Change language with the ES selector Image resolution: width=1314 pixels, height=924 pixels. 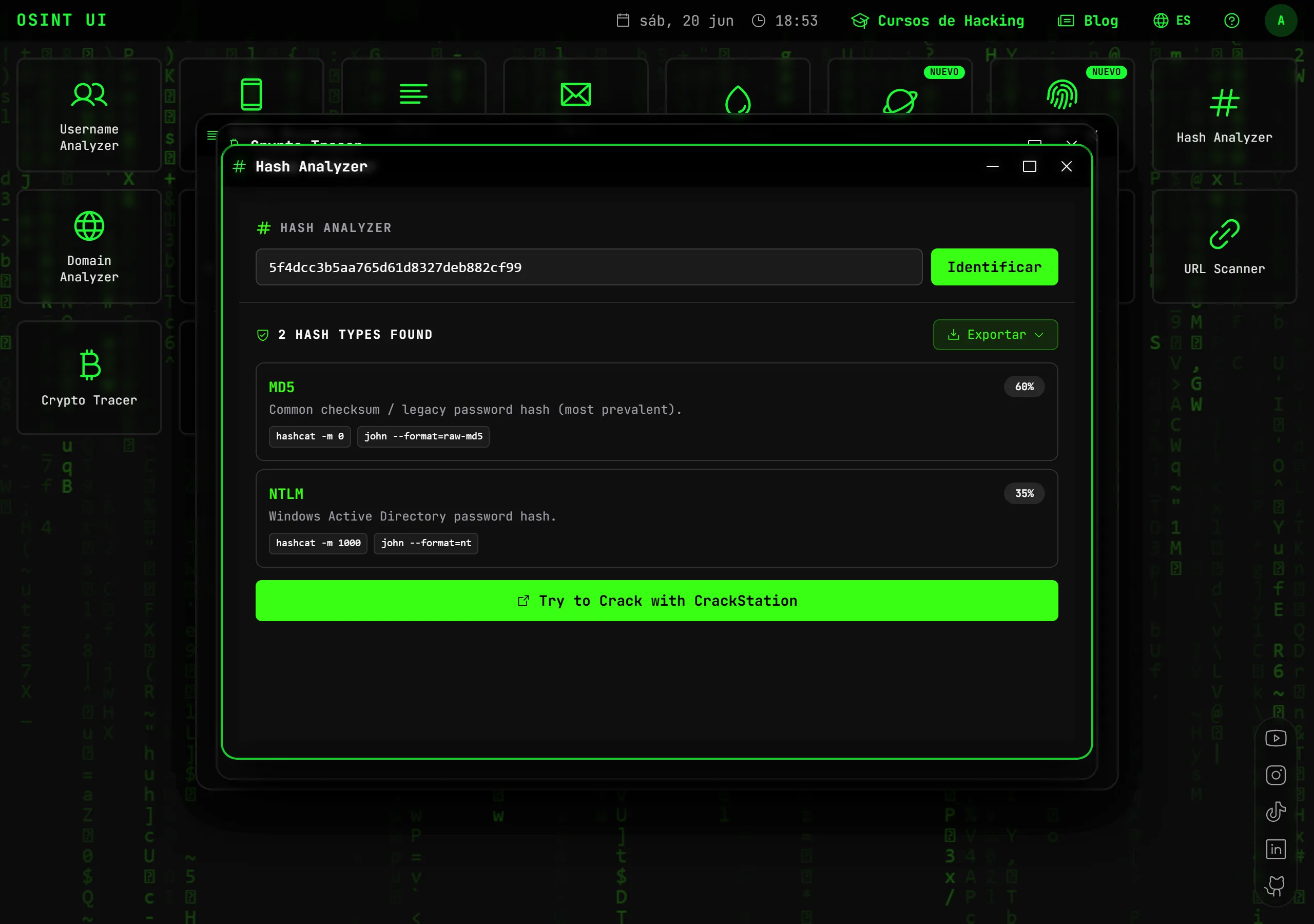click(1171, 21)
